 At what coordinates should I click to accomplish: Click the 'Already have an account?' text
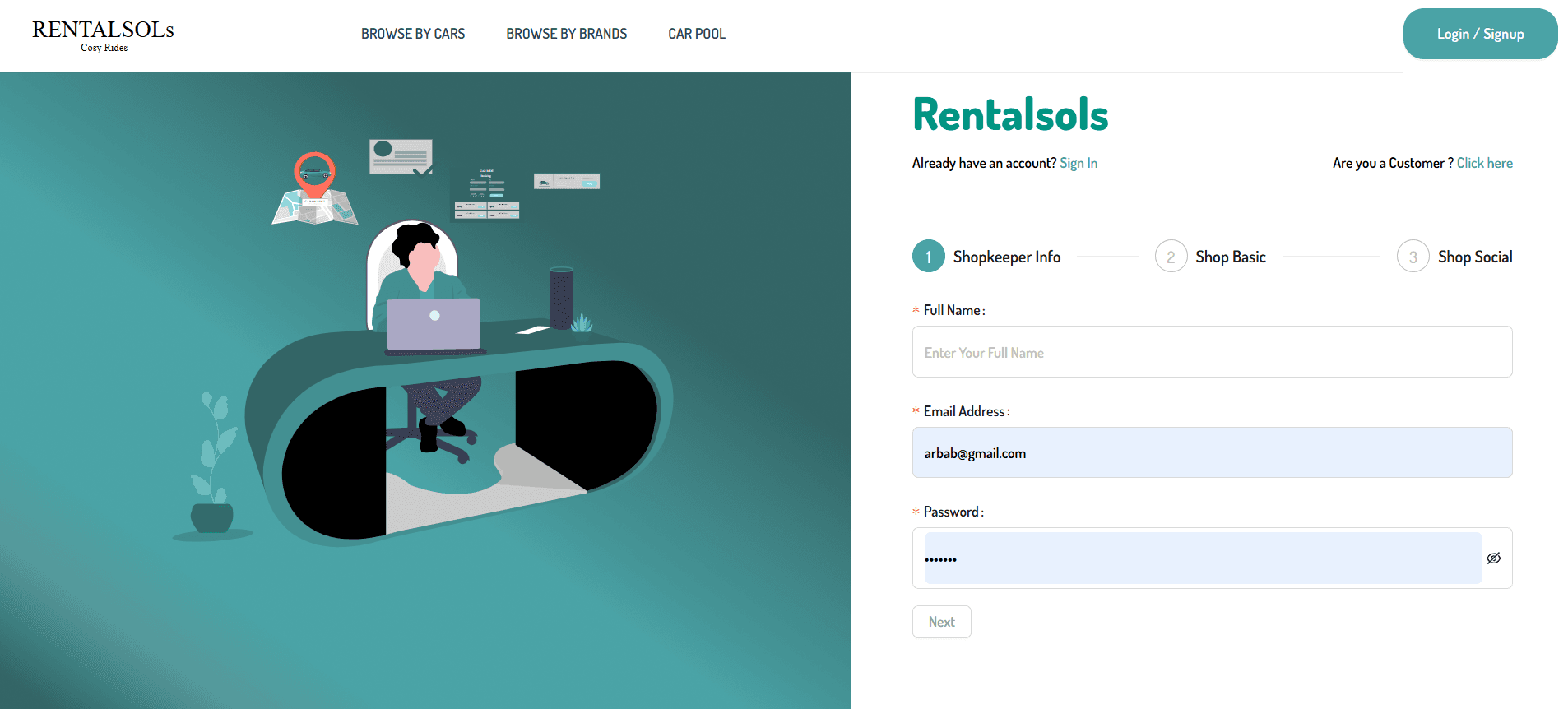point(984,163)
